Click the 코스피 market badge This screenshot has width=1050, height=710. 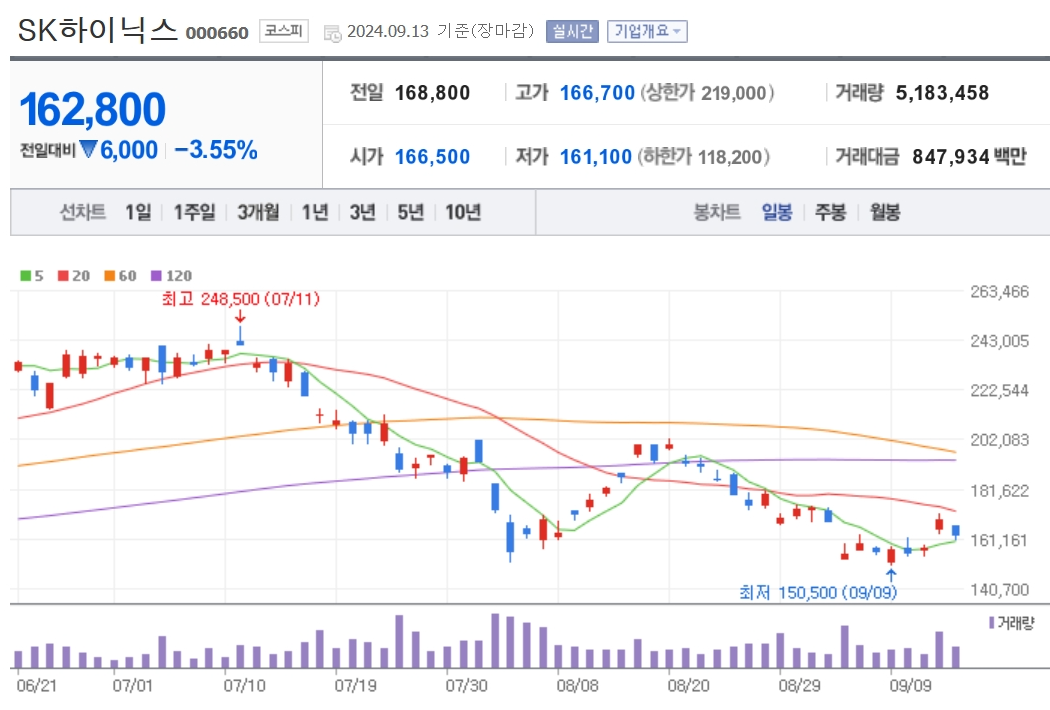pos(284,31)
